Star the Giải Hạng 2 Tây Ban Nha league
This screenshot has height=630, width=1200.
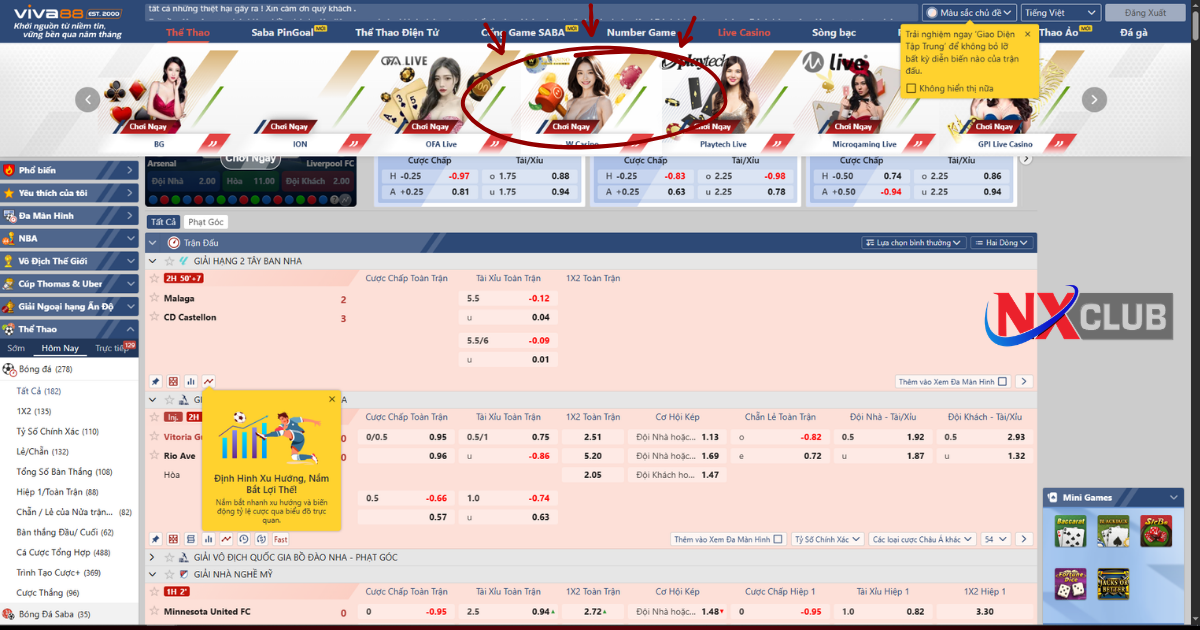pyautogui.click(x=169, y=261)
